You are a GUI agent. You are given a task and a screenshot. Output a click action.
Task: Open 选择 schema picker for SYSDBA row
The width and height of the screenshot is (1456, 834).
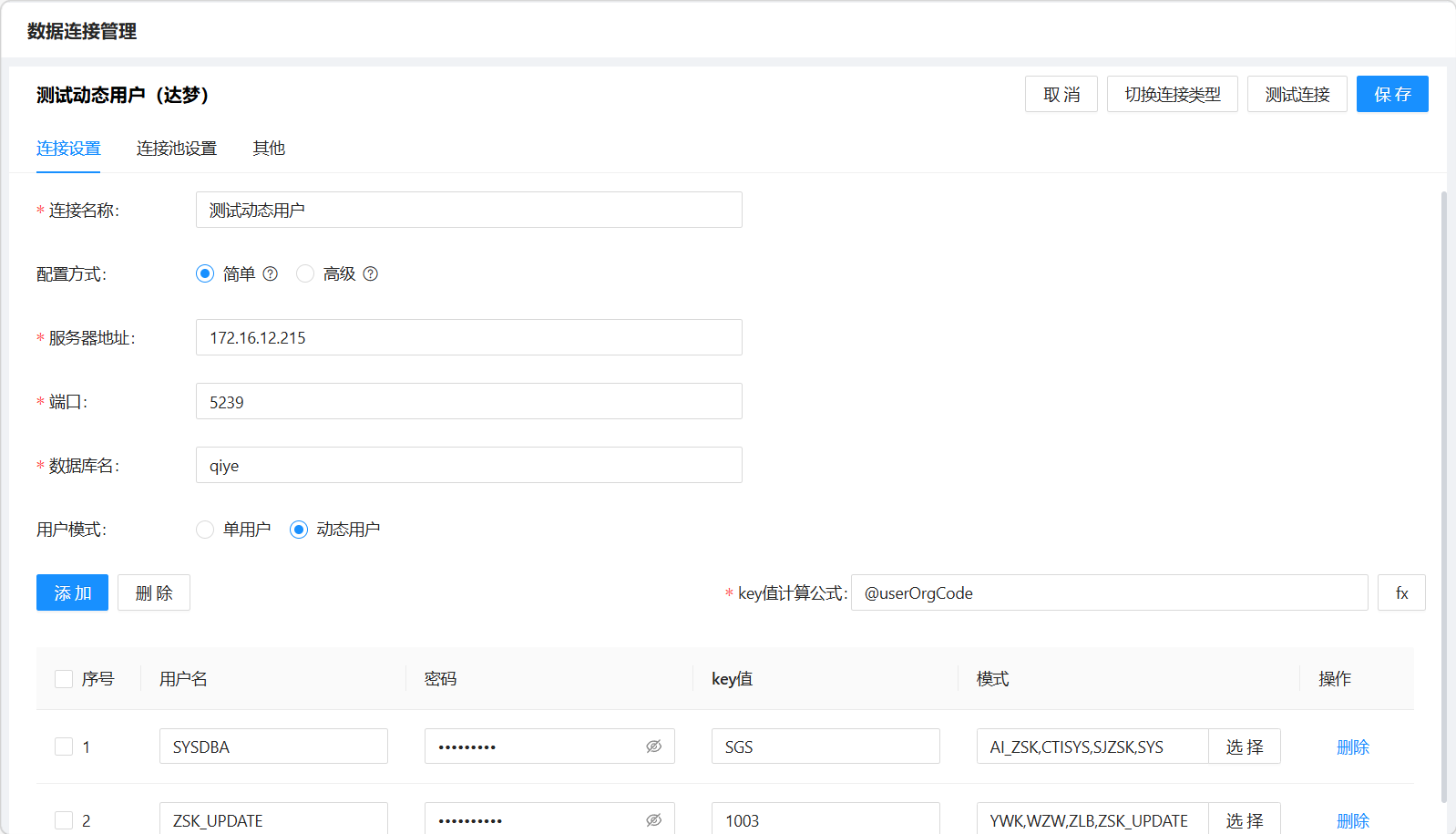1244,746
